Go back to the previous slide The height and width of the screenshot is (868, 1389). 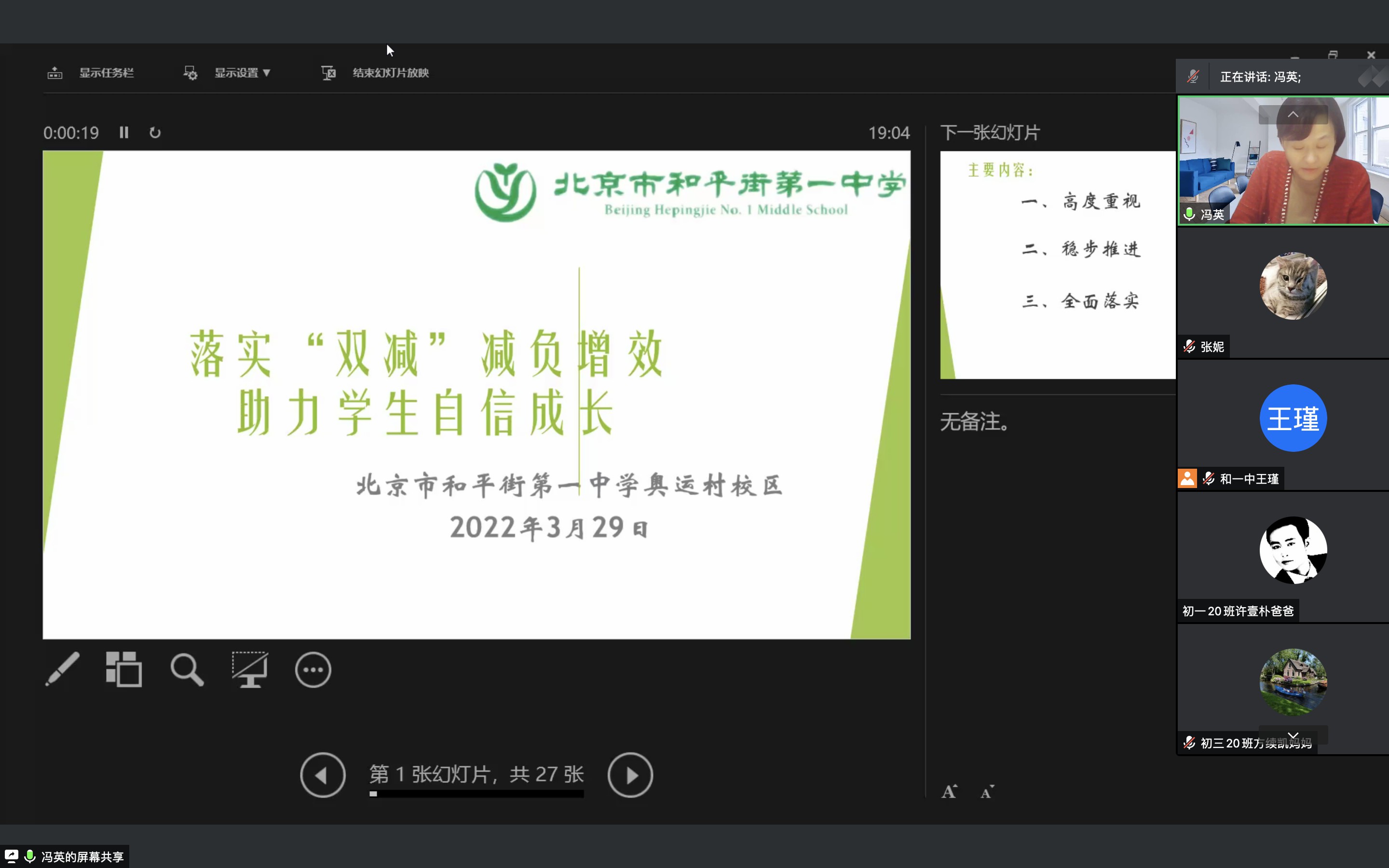pos(323,775)
